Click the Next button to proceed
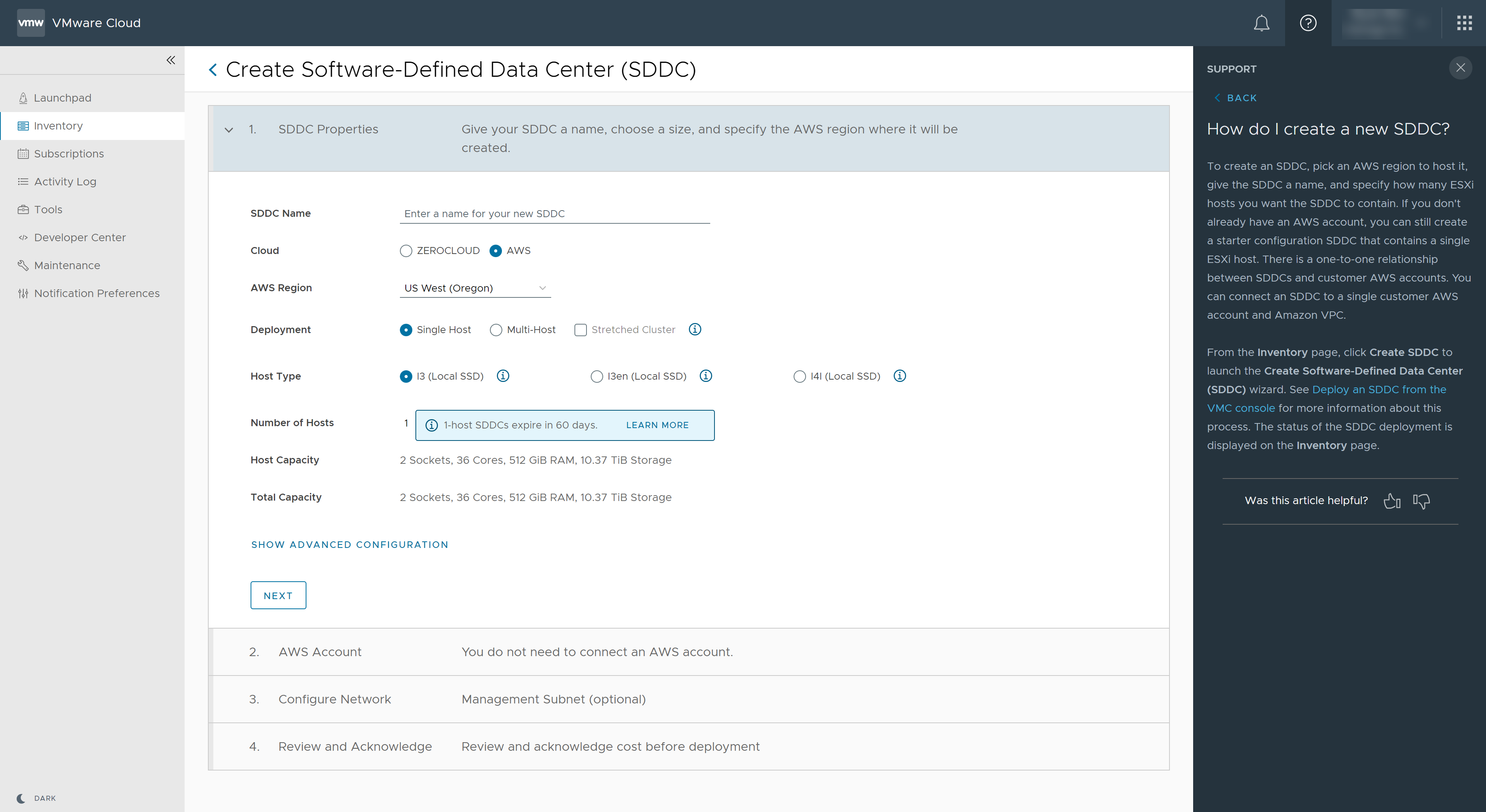Screen dimensions: 1486x812 (278, 595)
